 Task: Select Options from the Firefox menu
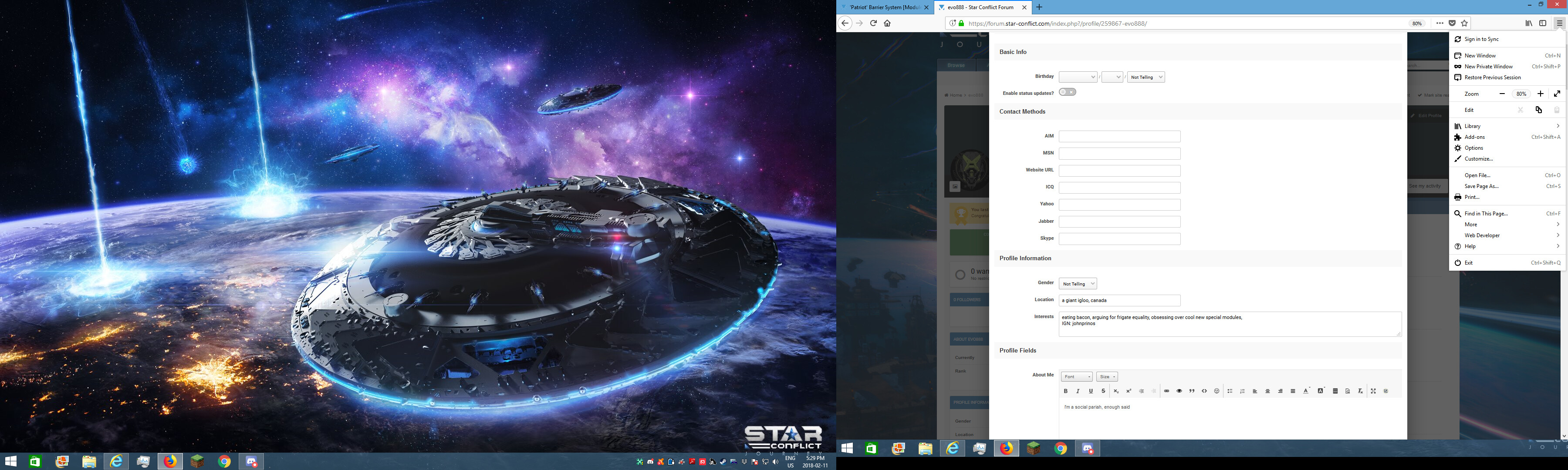1473,148
